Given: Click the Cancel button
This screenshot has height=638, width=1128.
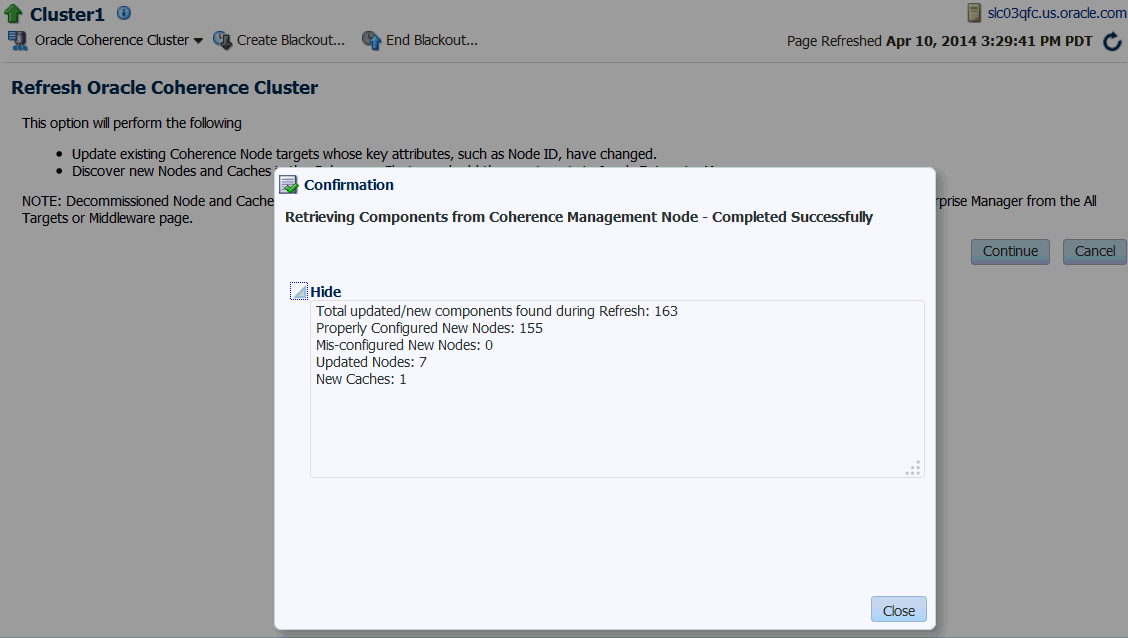Looking at the screenshot, I should [1095, 252].
